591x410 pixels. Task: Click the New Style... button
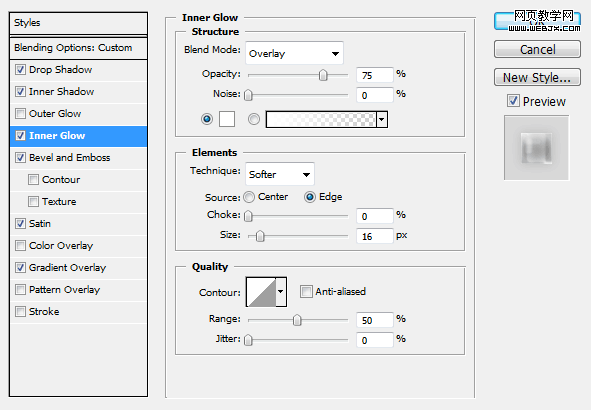point(537,77)
